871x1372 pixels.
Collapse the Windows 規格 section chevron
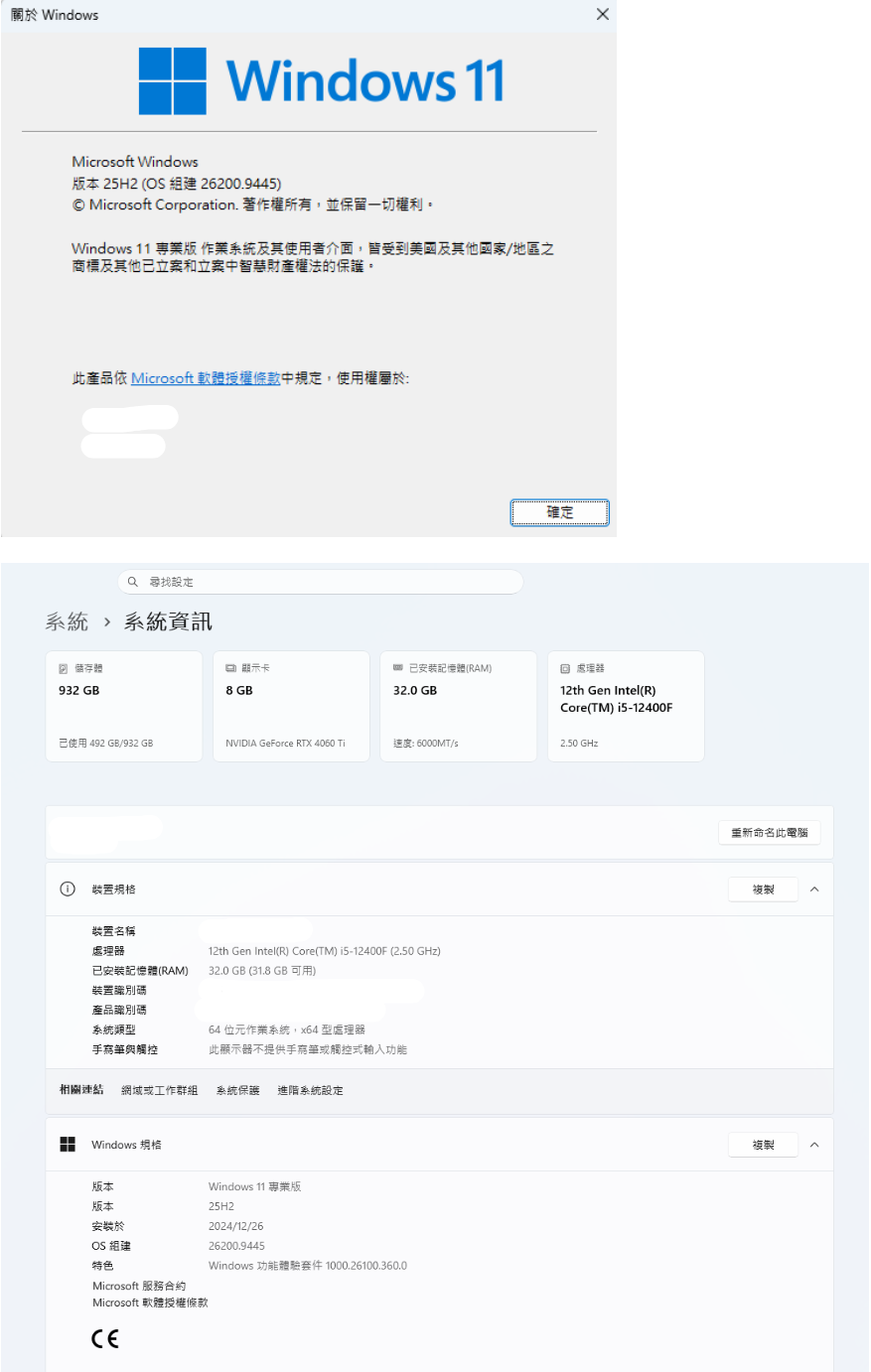814,1145
